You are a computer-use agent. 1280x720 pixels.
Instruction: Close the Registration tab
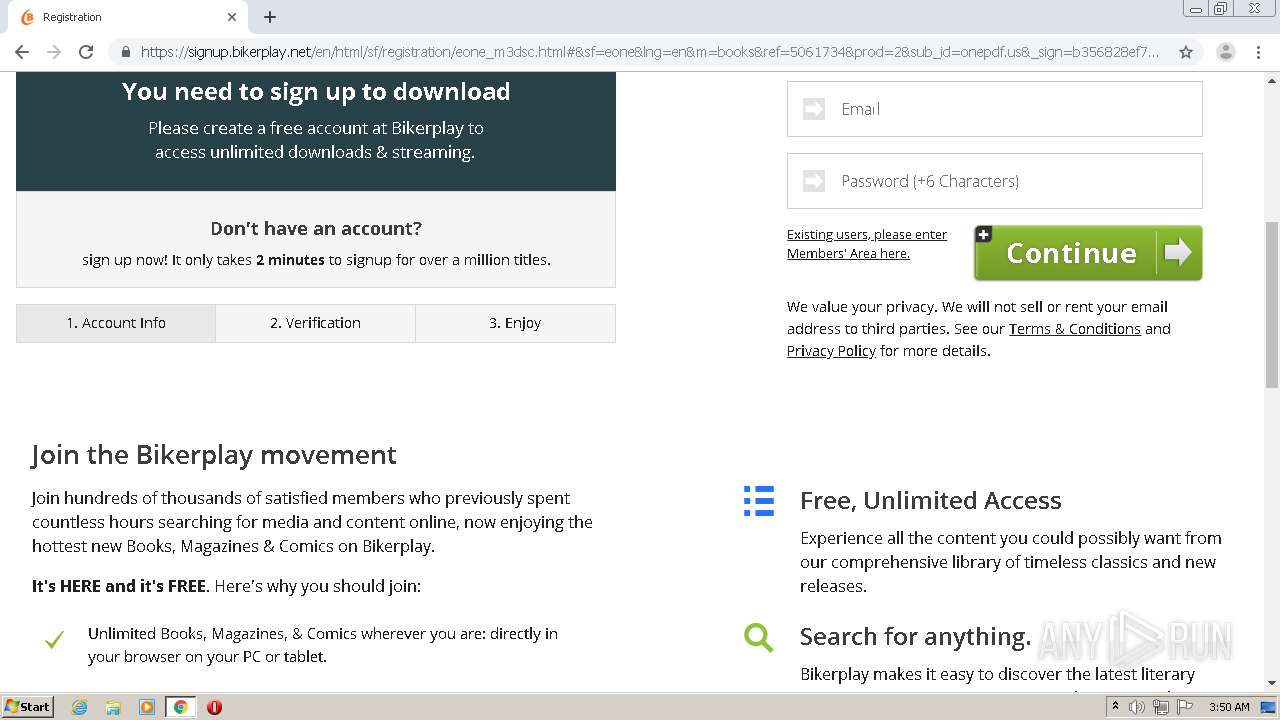[x=232, y=17]
